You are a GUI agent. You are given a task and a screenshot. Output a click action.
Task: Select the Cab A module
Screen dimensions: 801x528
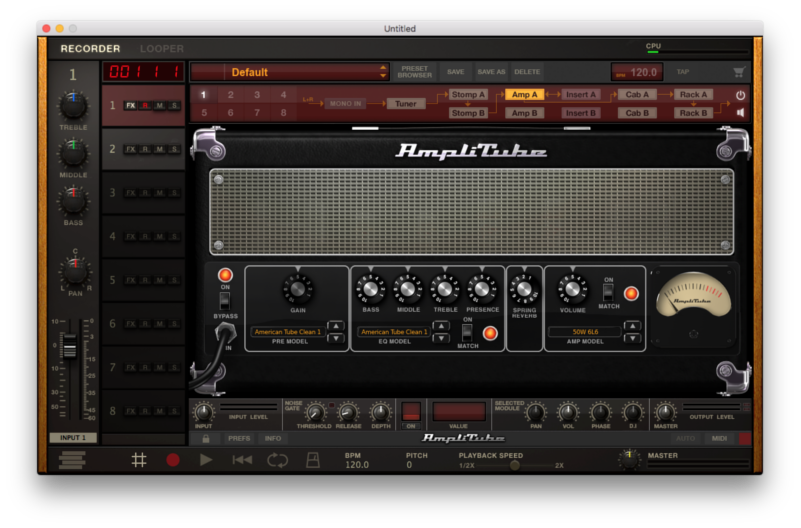coord(637,94)
